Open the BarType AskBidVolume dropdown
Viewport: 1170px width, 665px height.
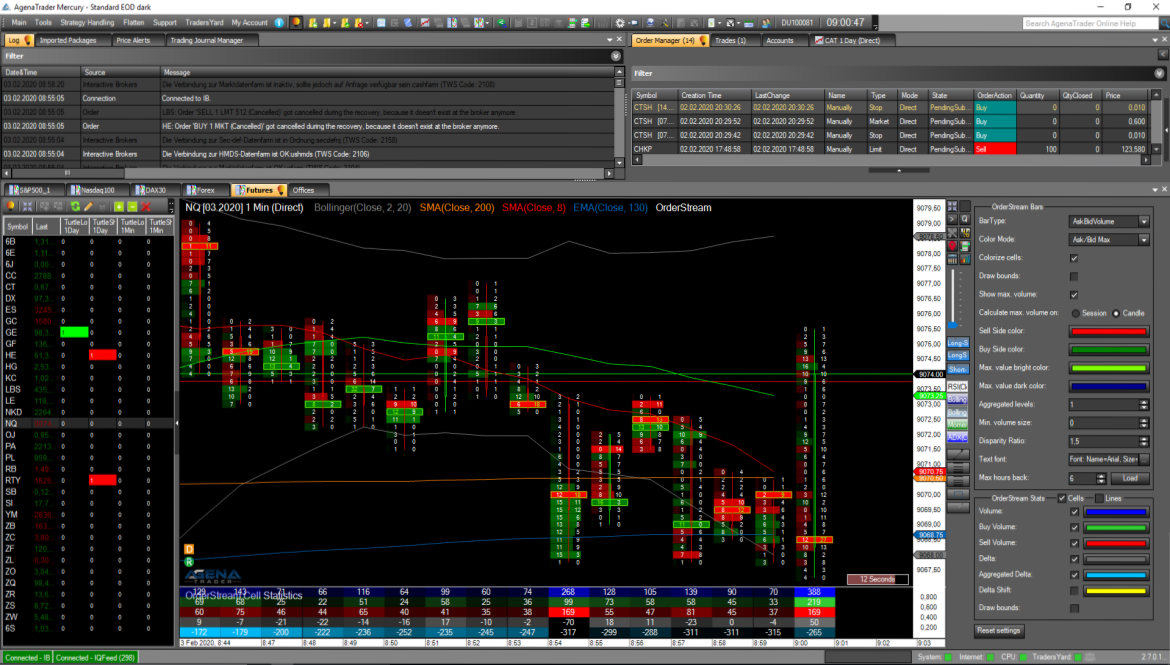(1109, 222)
